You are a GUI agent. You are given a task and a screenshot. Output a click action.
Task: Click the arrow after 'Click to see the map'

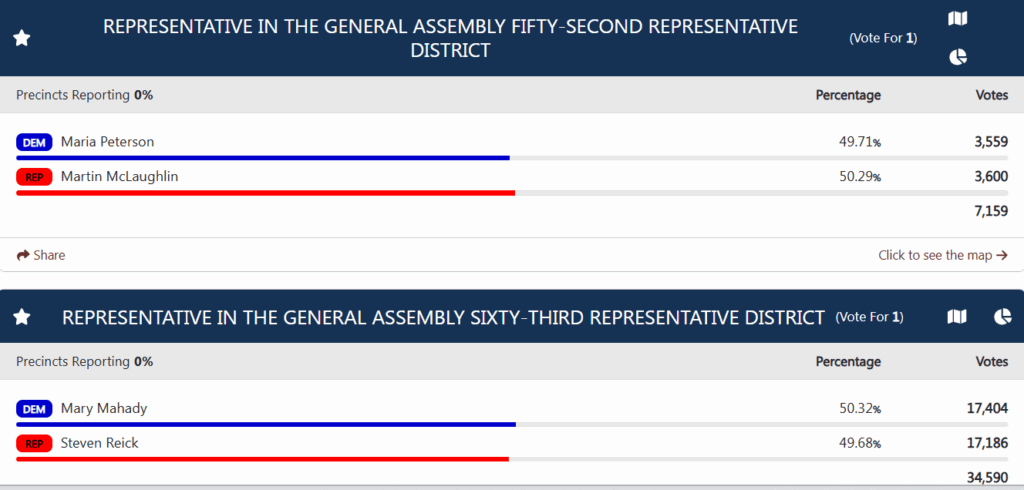[x=1002, y=255]
